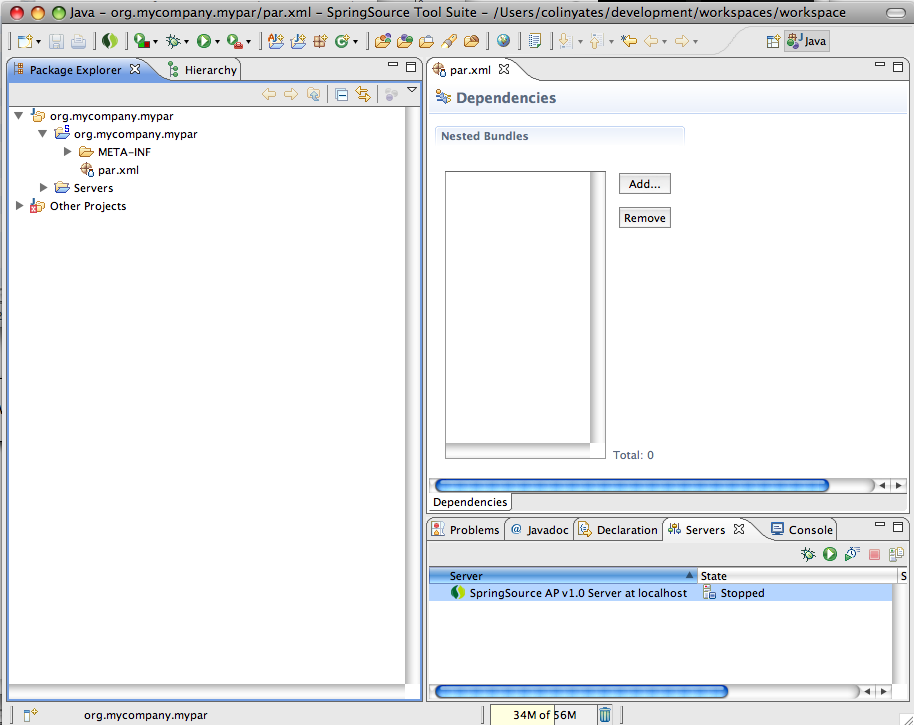Select the META-INF folder row
Viewport: 914px width, 725px height.
tap(124, 152)
